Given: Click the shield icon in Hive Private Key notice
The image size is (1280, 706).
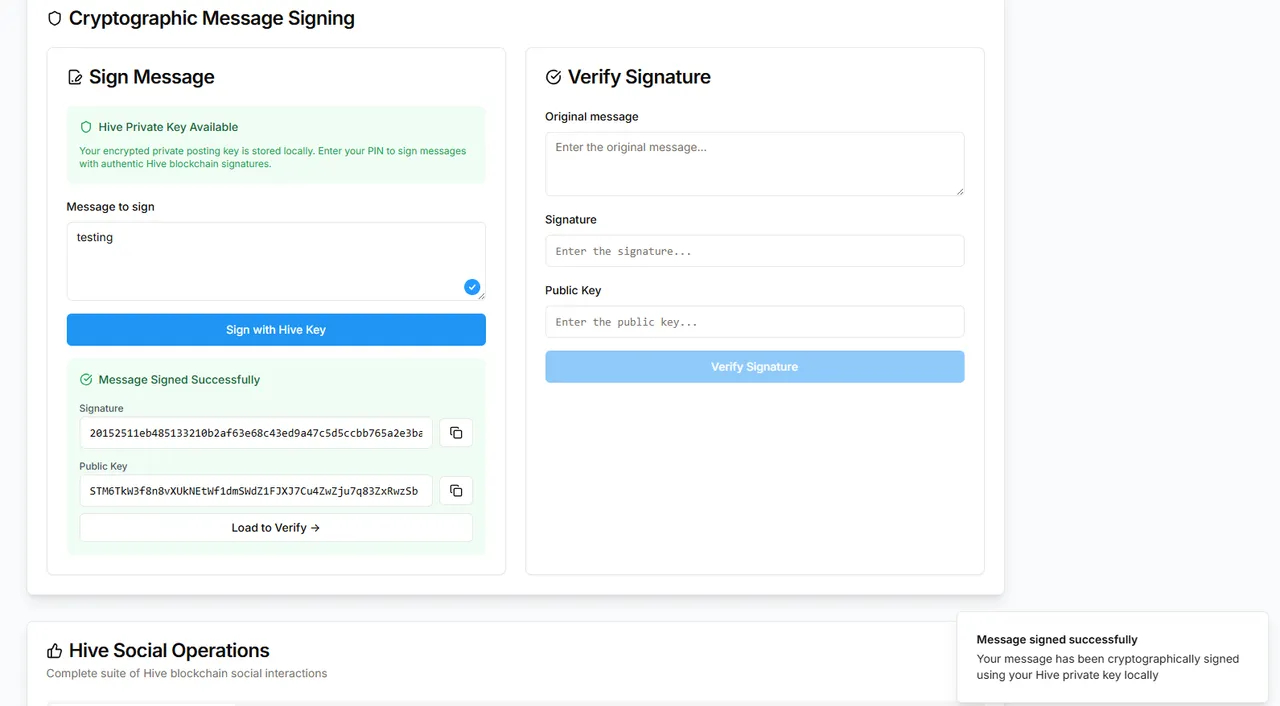Looking at the screenshot, I should click(x=86, y=127).
